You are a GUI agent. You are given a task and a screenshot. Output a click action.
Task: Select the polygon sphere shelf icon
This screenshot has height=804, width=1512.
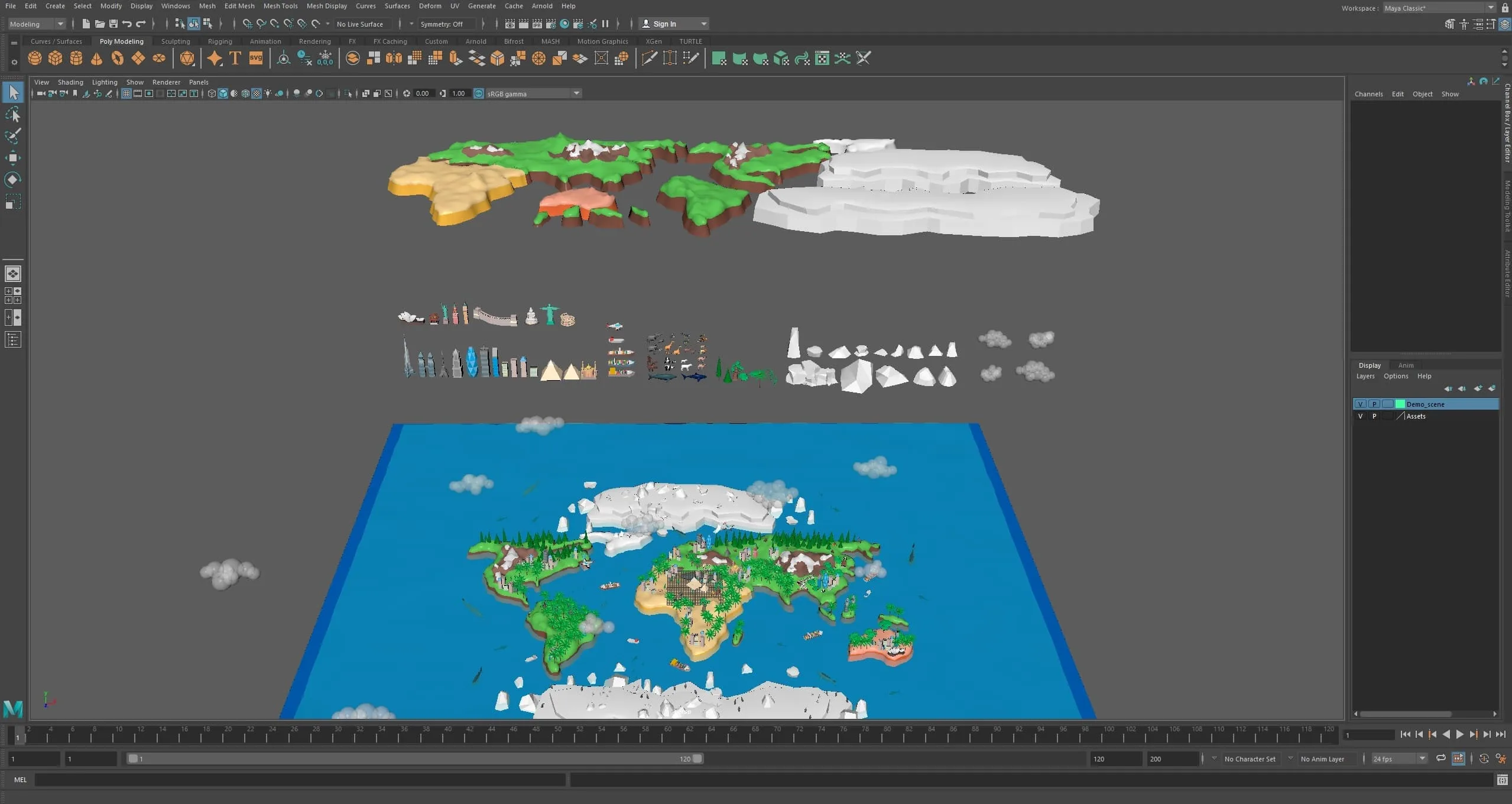(35, 59)
